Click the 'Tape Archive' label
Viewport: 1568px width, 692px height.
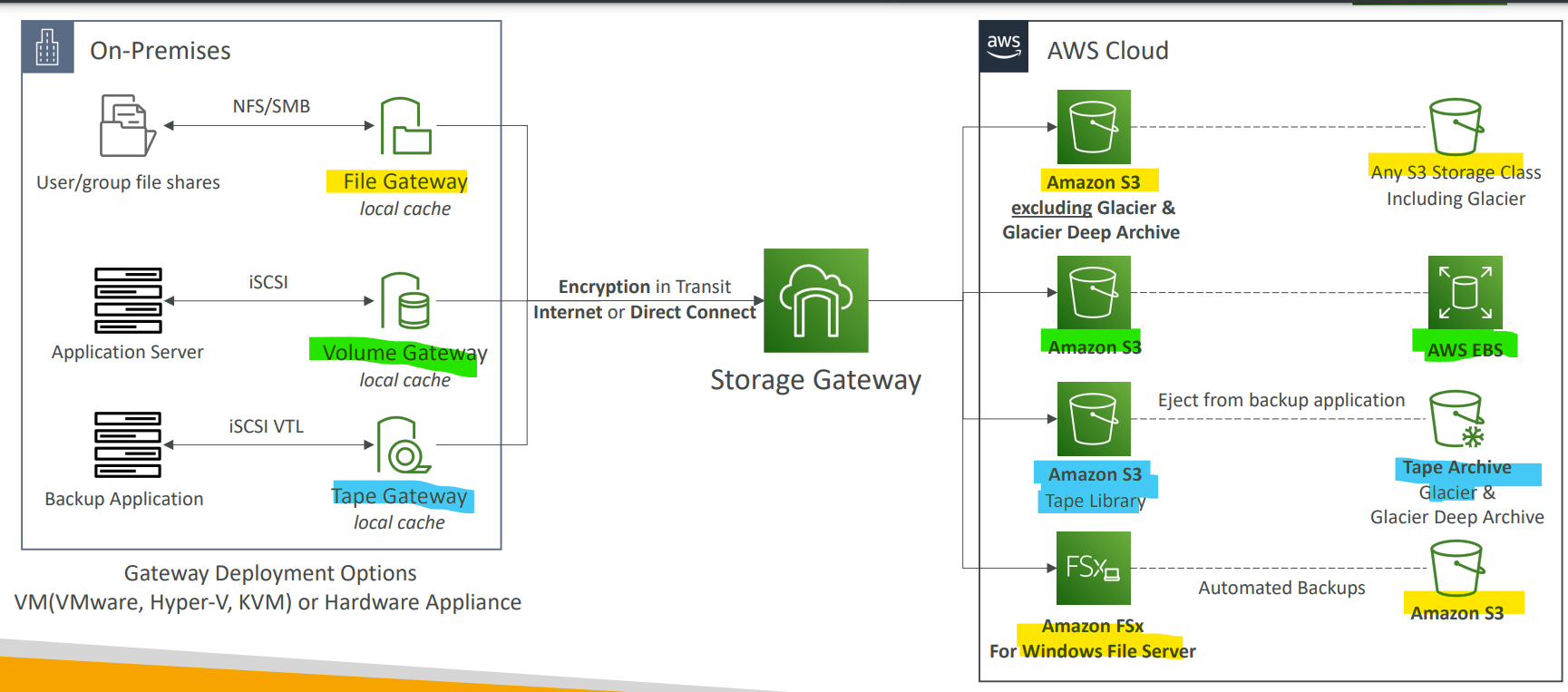pos(1456,467)
